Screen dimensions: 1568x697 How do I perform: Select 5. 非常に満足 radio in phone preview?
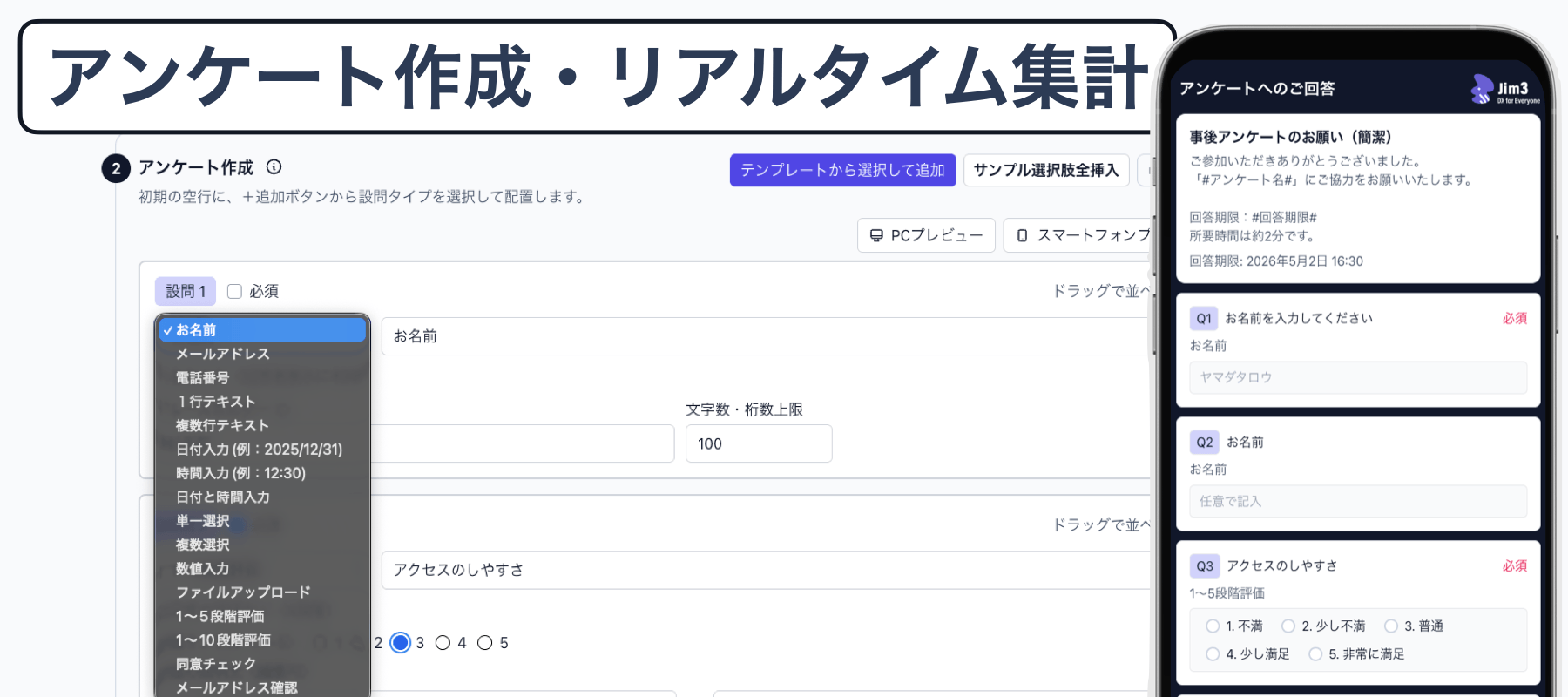coord(1315,653)
